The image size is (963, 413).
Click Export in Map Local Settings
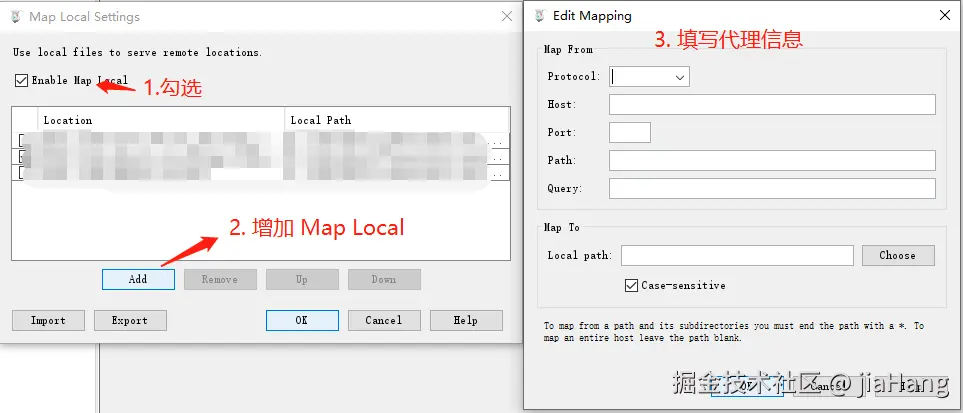130,320
